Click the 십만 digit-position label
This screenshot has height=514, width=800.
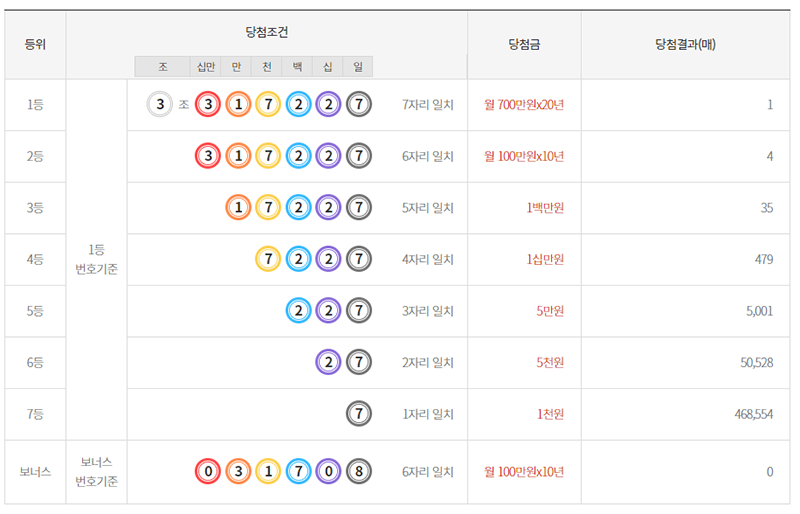206,67
